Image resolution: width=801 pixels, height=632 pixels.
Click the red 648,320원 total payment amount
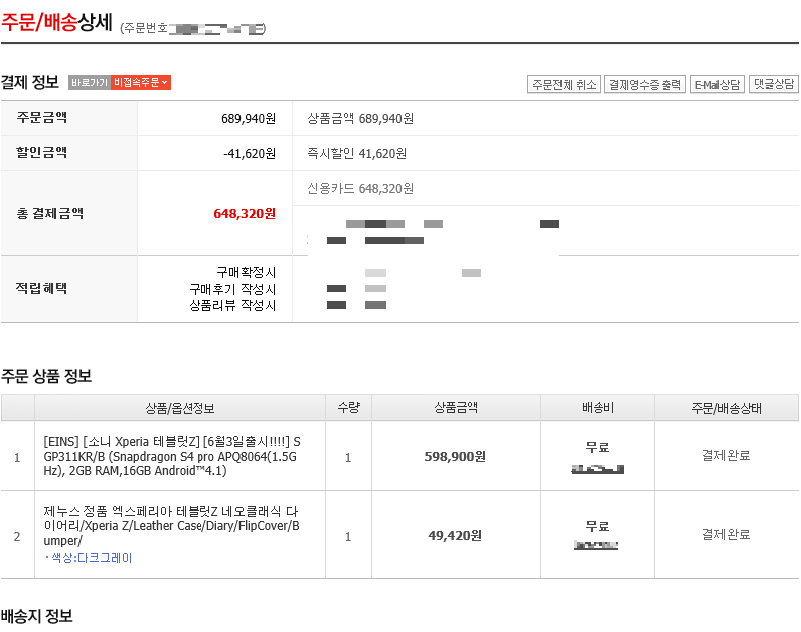[x=244, y=213]
